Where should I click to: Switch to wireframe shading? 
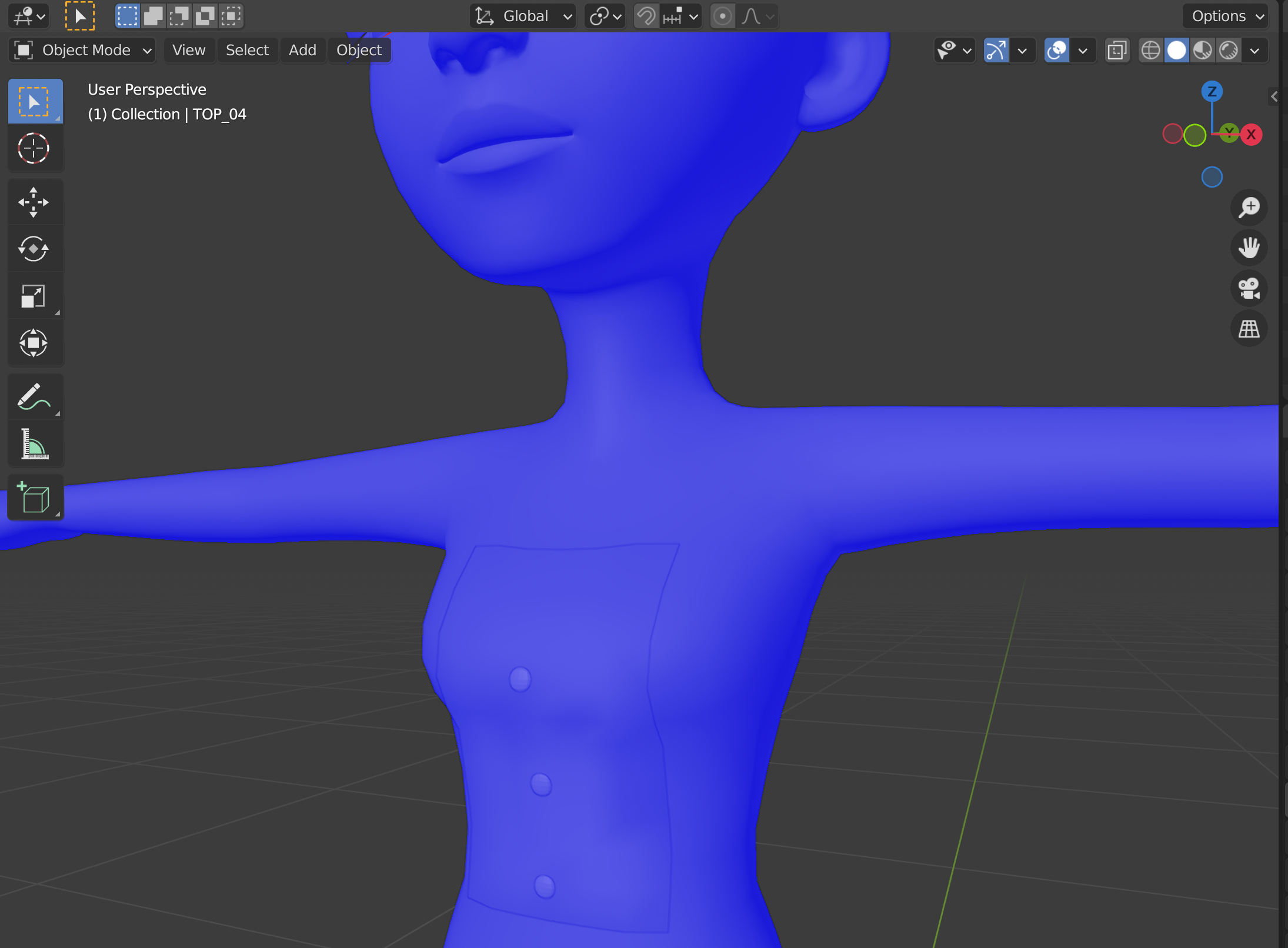coord(1150,51)
